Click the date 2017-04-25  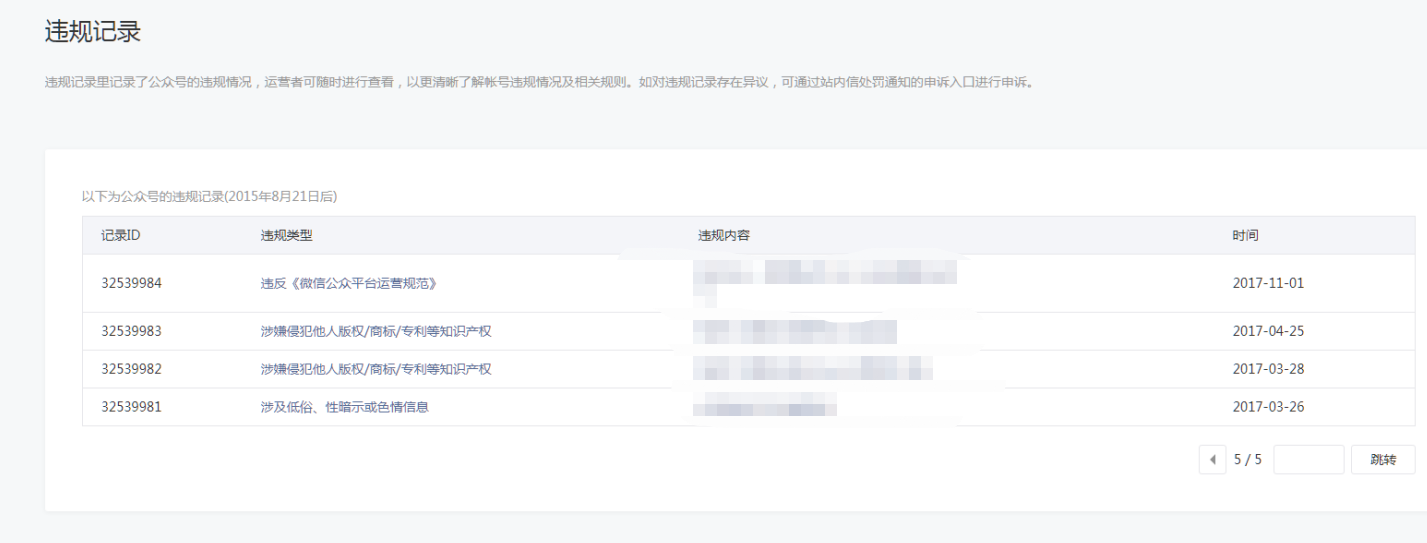pyautogui.click(x=1268, y=331)
